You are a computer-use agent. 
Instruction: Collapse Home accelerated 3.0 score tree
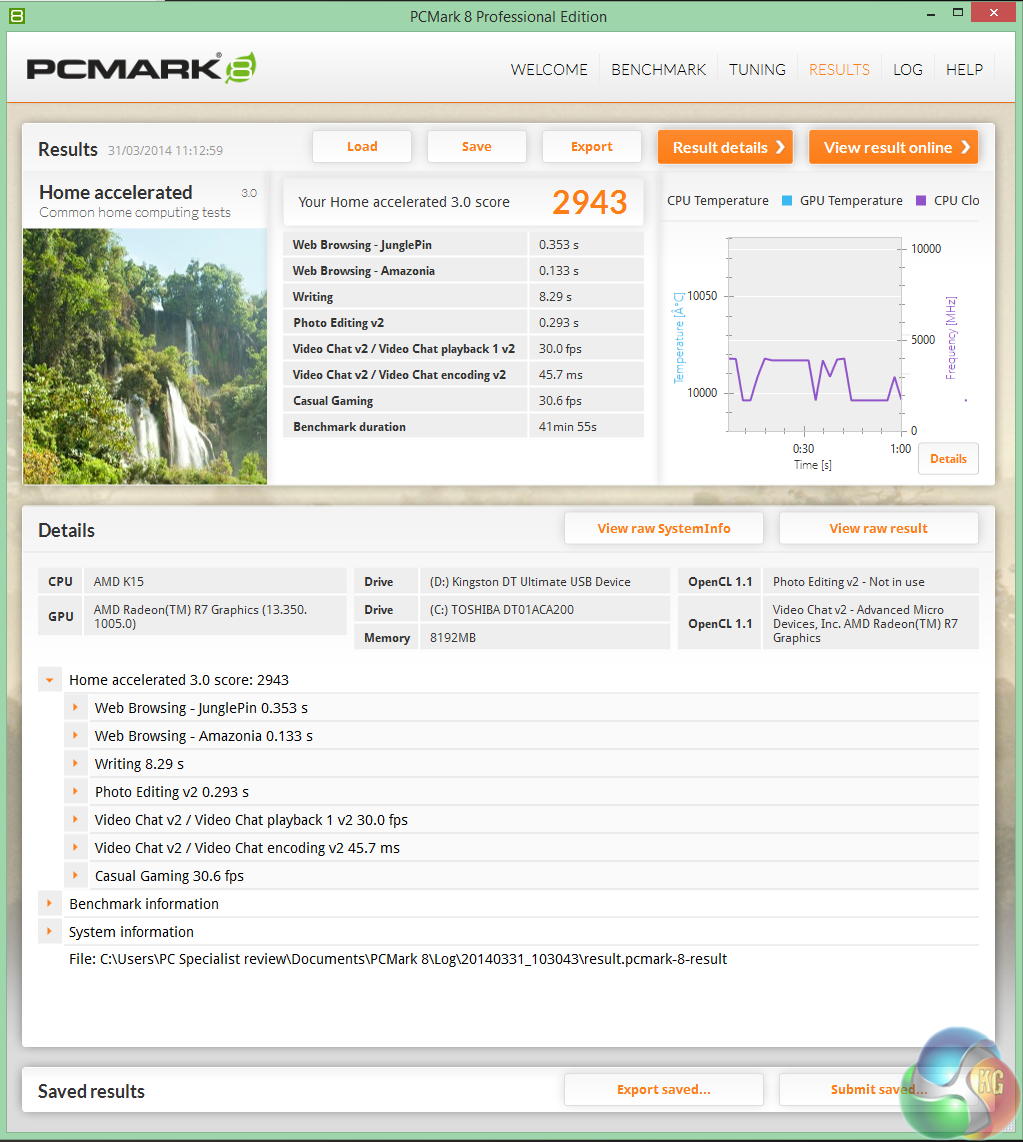50,680
